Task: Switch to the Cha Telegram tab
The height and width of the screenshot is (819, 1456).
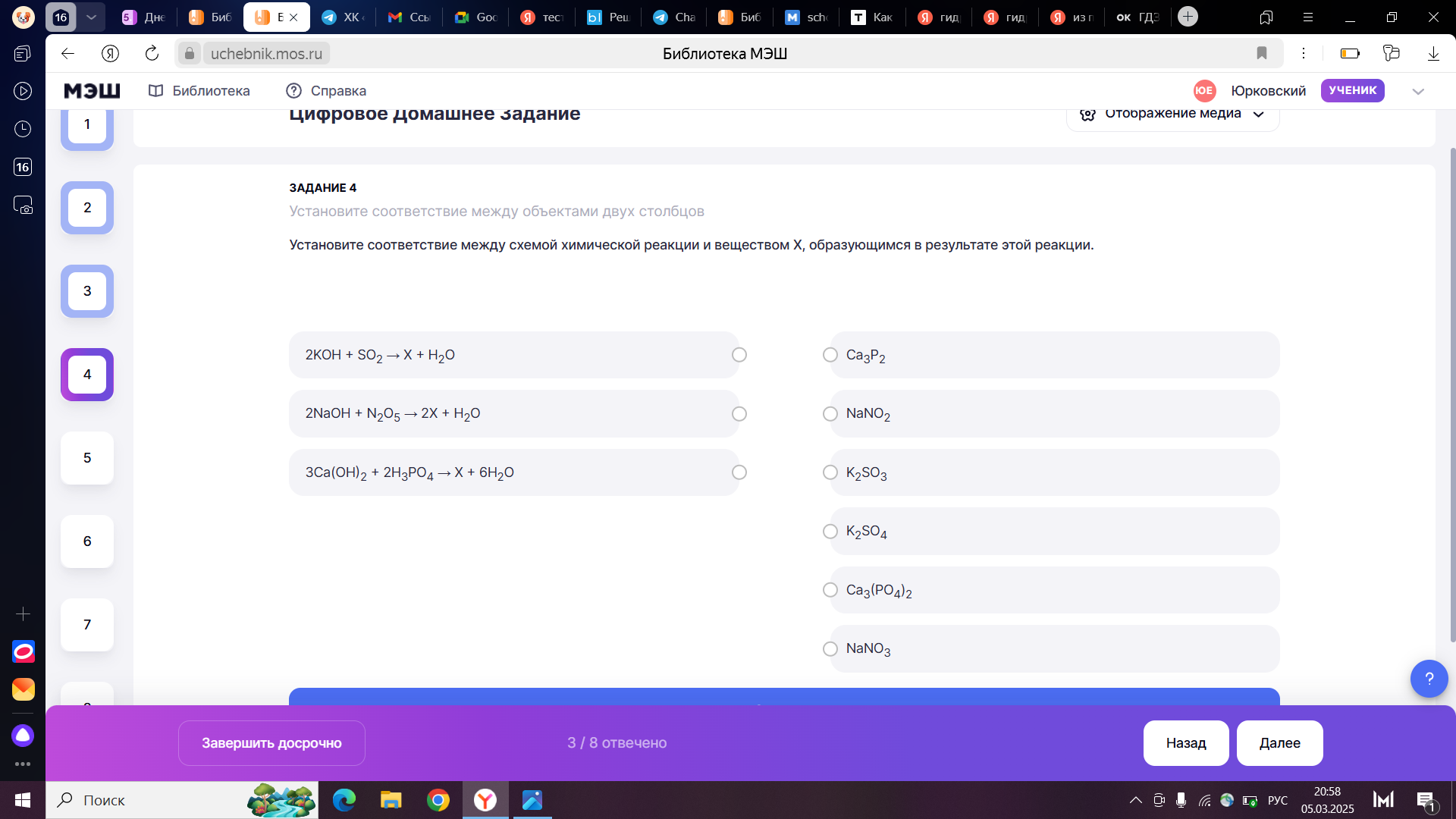Action: point(675,17)
